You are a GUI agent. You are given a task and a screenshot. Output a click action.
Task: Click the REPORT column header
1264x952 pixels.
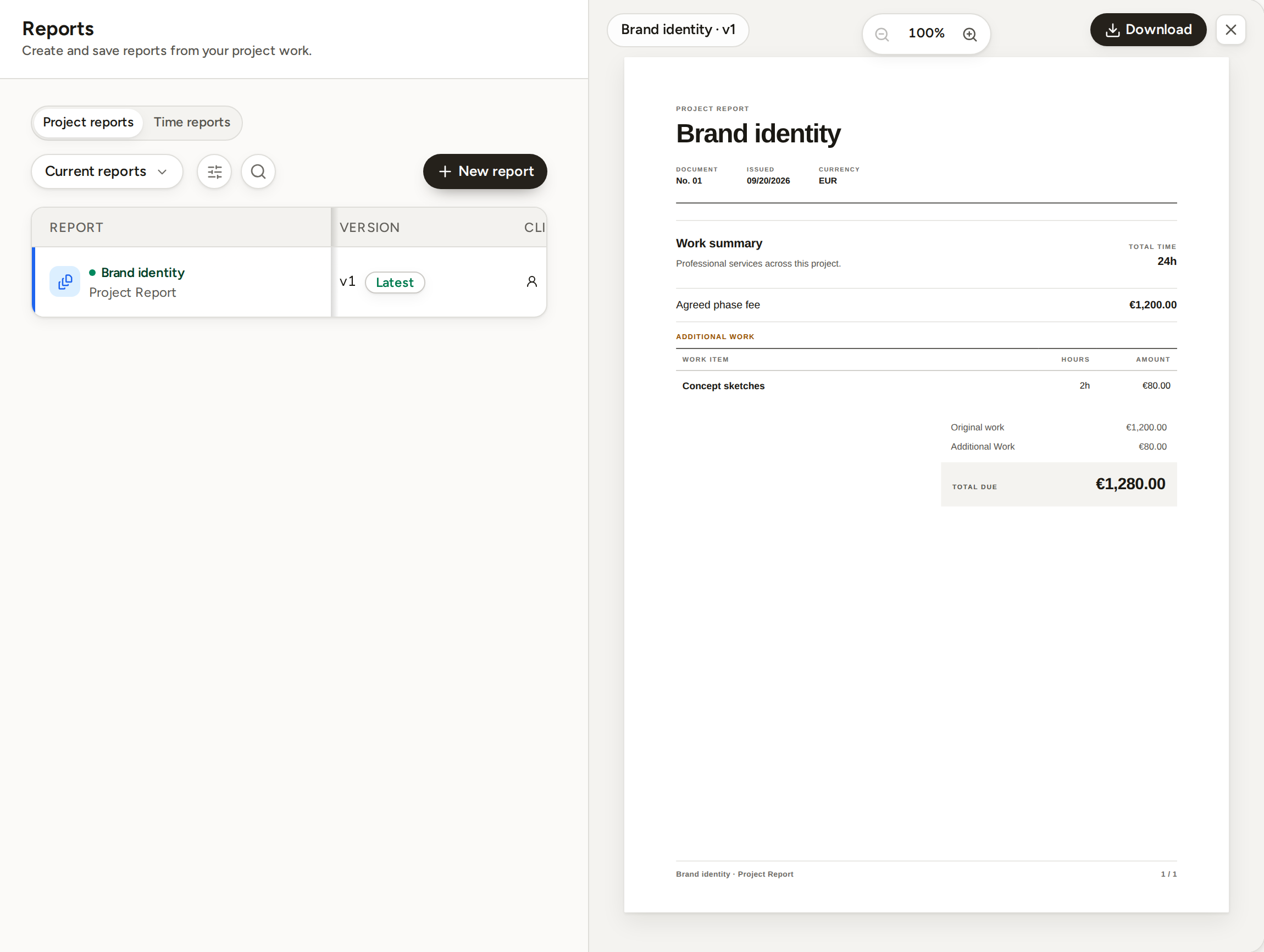click(x=76, y=228)
